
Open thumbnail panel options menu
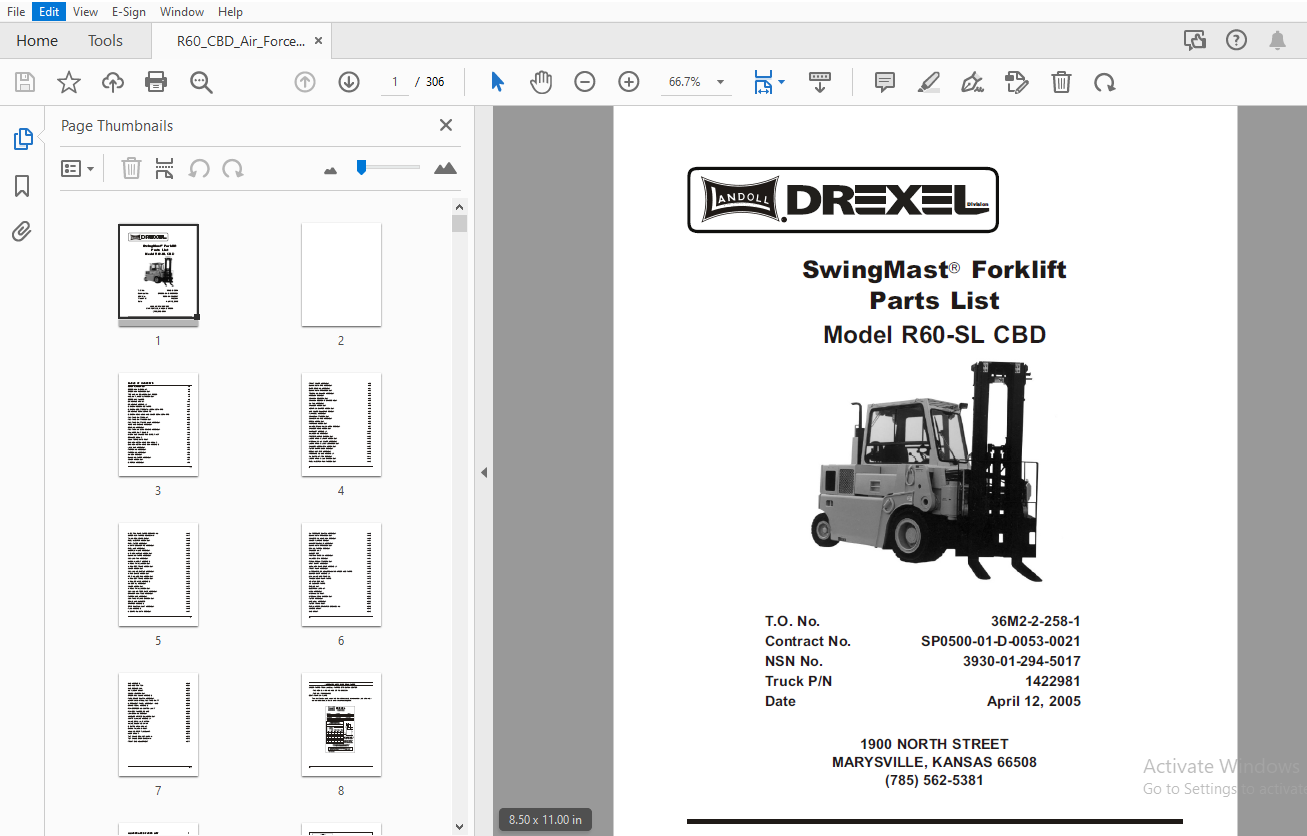(78, 169)
